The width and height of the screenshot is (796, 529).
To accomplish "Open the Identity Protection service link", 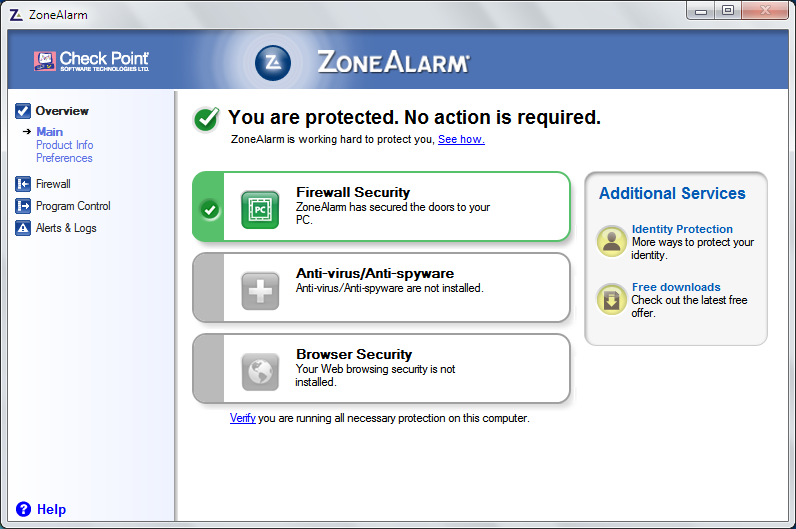I will coord(682,229).
